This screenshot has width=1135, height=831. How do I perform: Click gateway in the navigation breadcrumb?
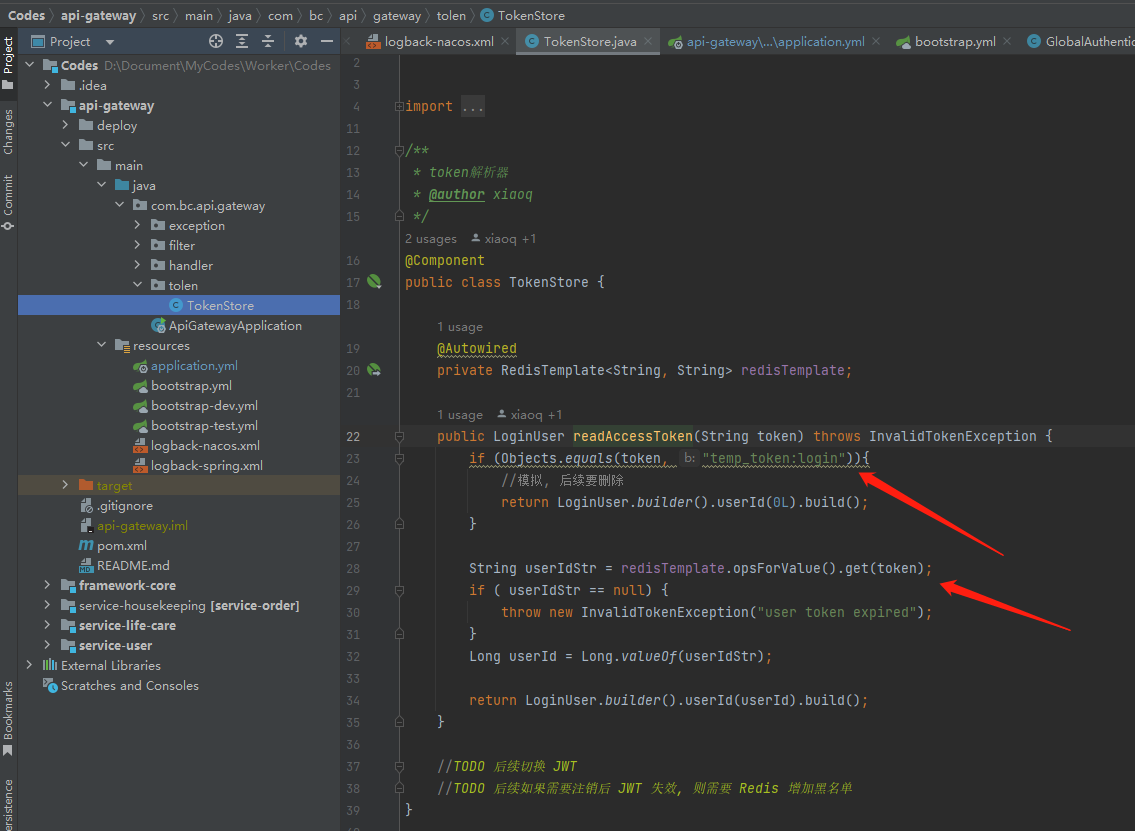pos(397,15)
